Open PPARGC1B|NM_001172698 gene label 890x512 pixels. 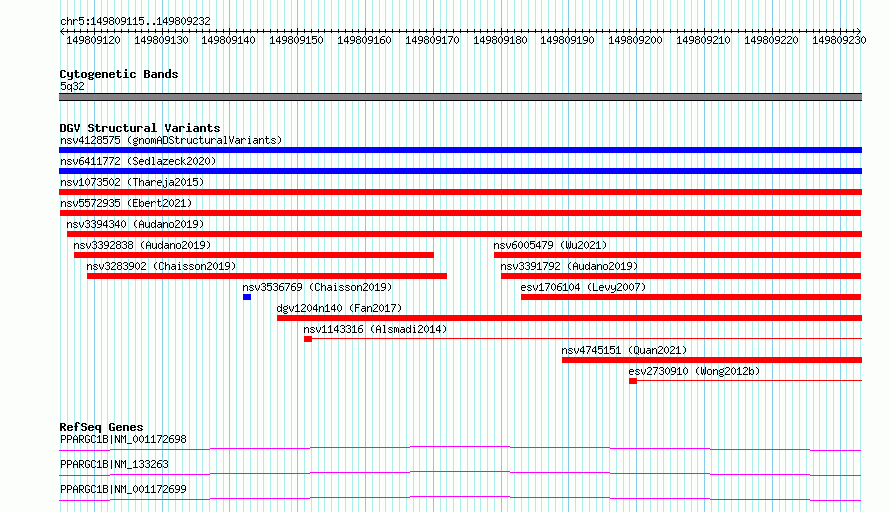(x=123, y=439)
